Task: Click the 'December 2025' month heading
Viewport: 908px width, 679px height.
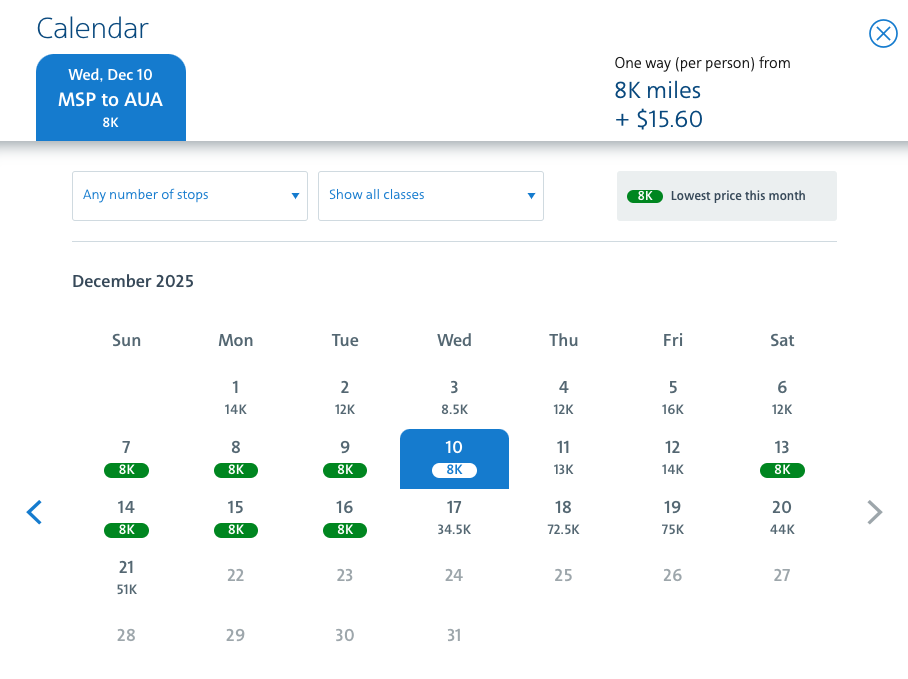Action: pyautogui.click(x=133, y=281)
